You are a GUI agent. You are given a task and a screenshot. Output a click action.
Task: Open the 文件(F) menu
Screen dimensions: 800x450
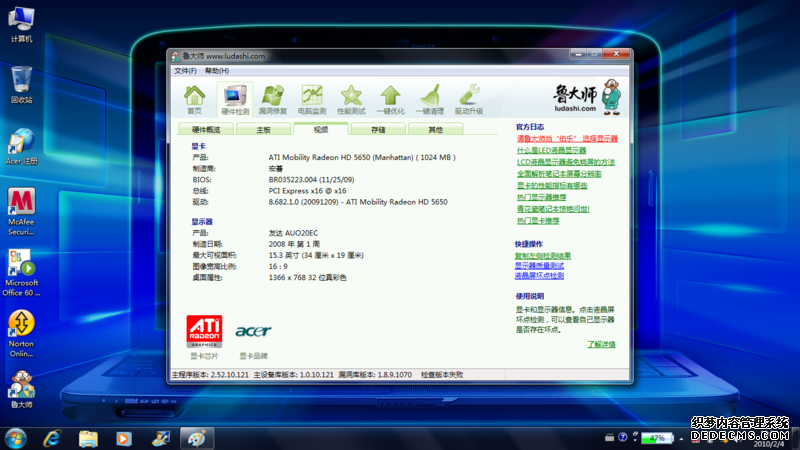[185, 71]
